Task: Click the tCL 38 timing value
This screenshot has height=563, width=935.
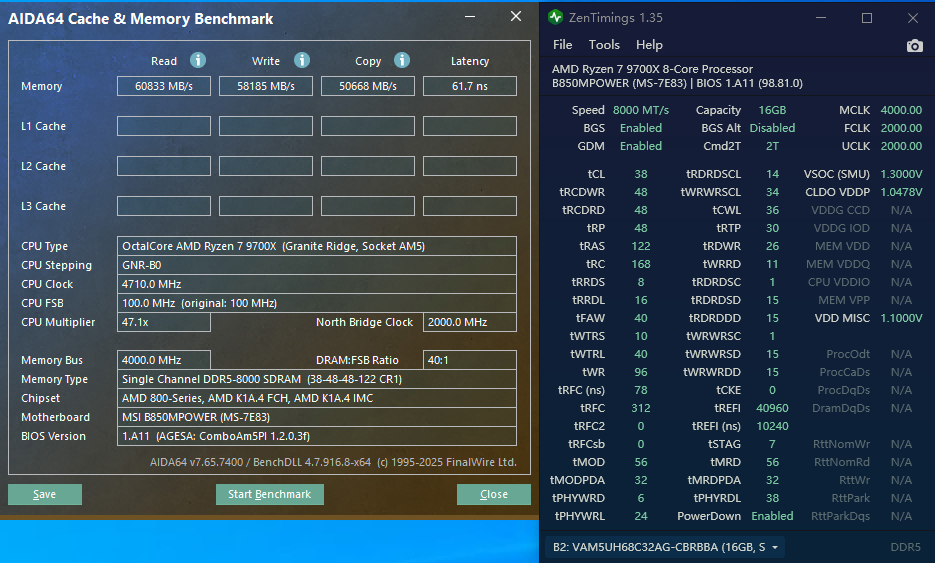Action: click(x=641, y=174)
